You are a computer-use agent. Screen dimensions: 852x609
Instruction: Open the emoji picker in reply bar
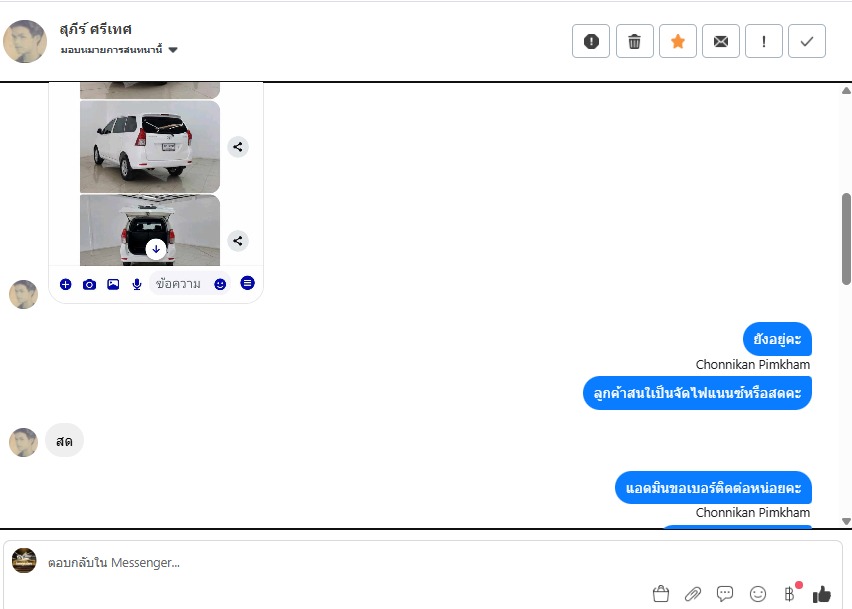(x=757, y=594)
